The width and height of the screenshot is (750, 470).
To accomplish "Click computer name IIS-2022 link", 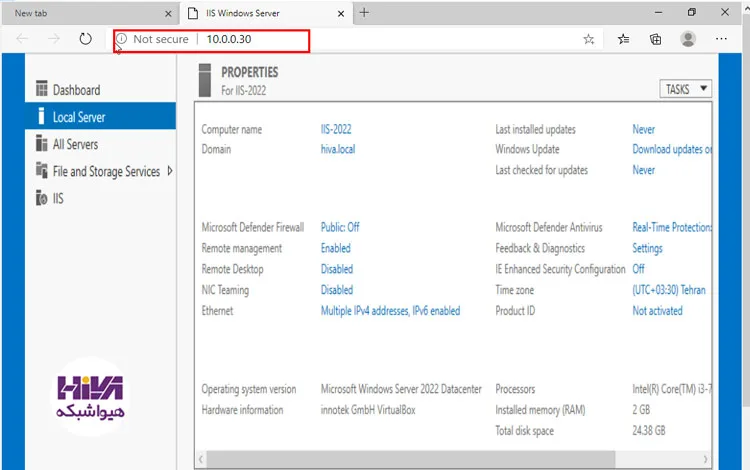I will (x=336, y=129).
